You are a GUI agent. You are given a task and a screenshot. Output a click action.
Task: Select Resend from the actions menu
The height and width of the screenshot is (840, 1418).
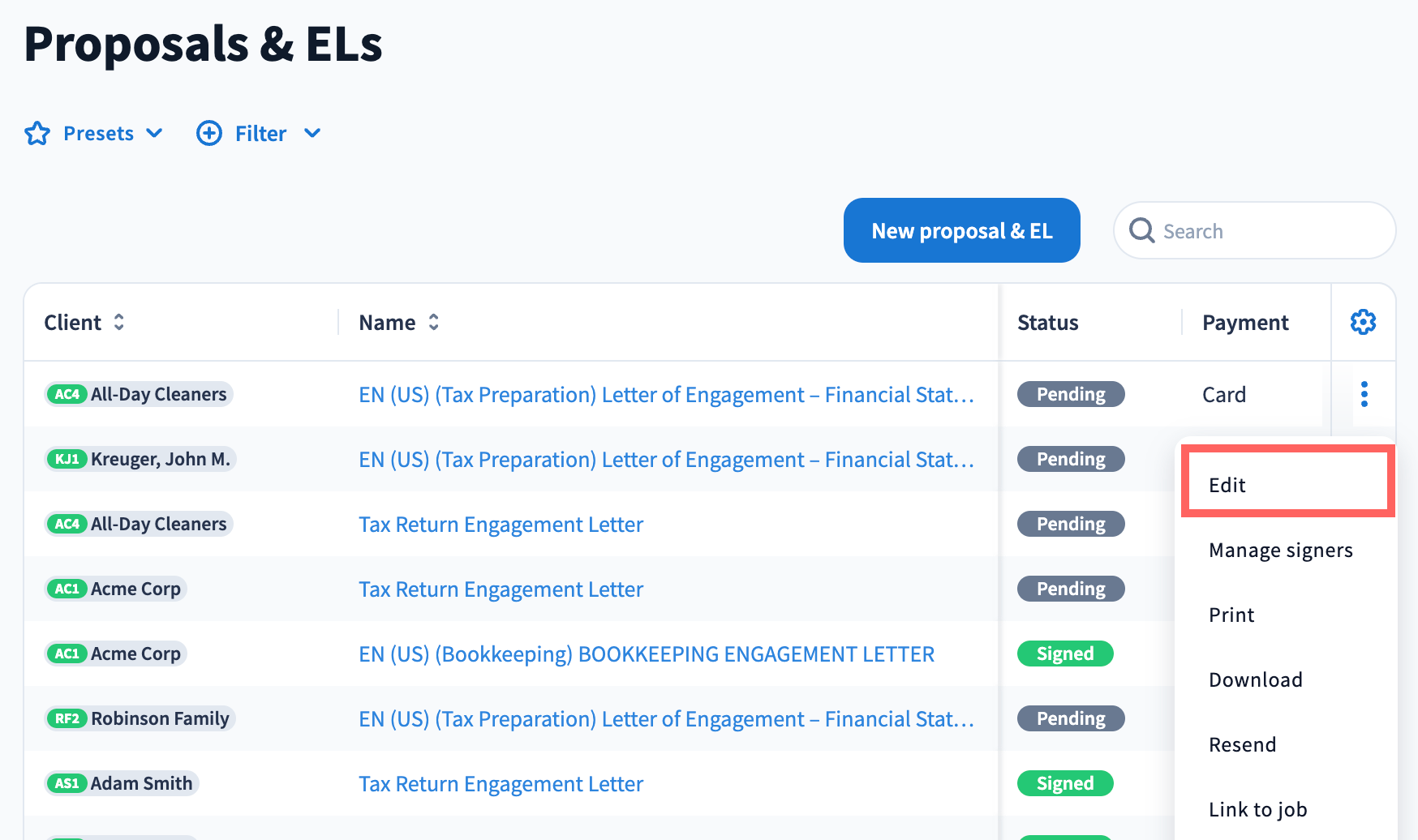pos(1242,745)
